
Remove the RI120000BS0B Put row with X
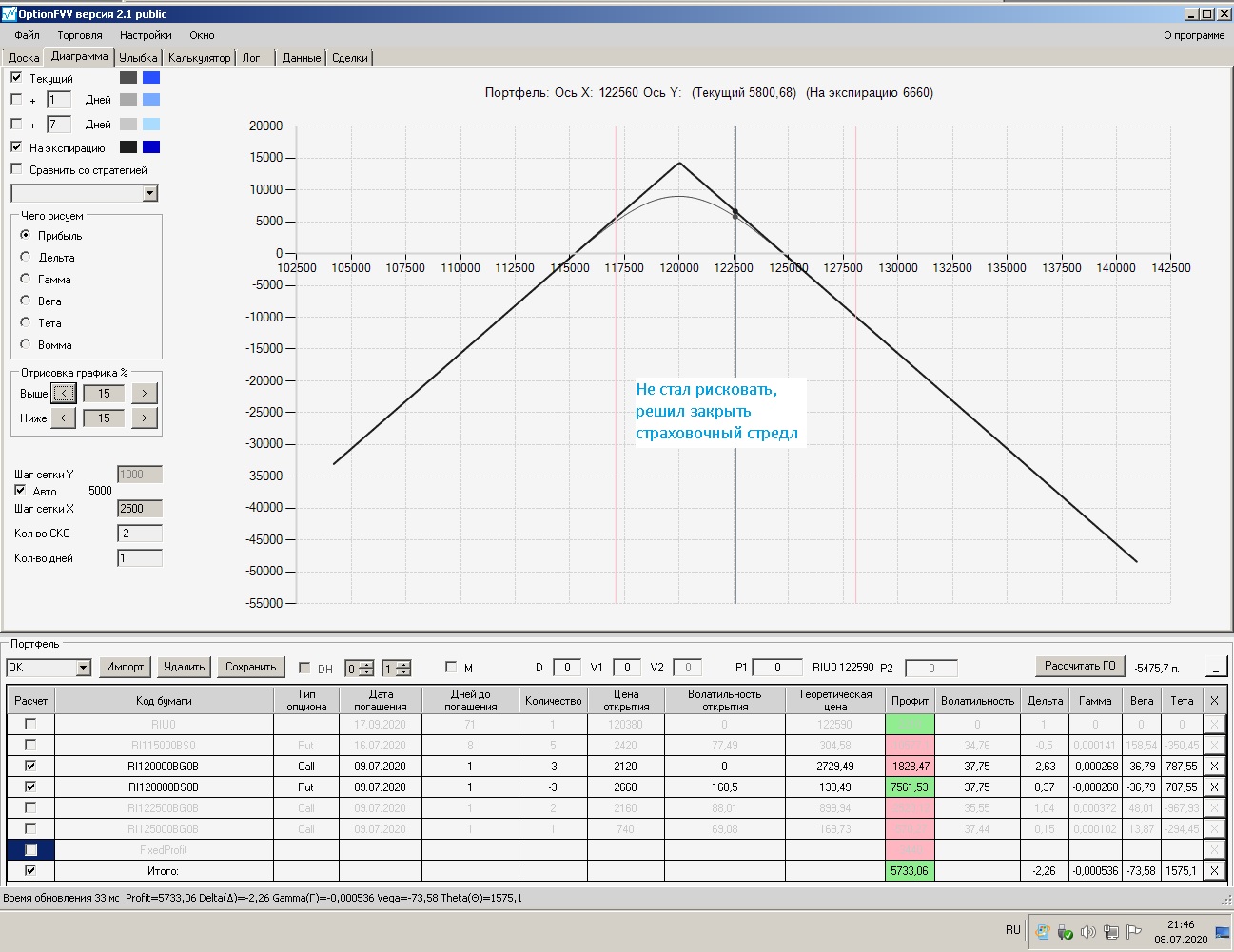tap(1214, 787)
